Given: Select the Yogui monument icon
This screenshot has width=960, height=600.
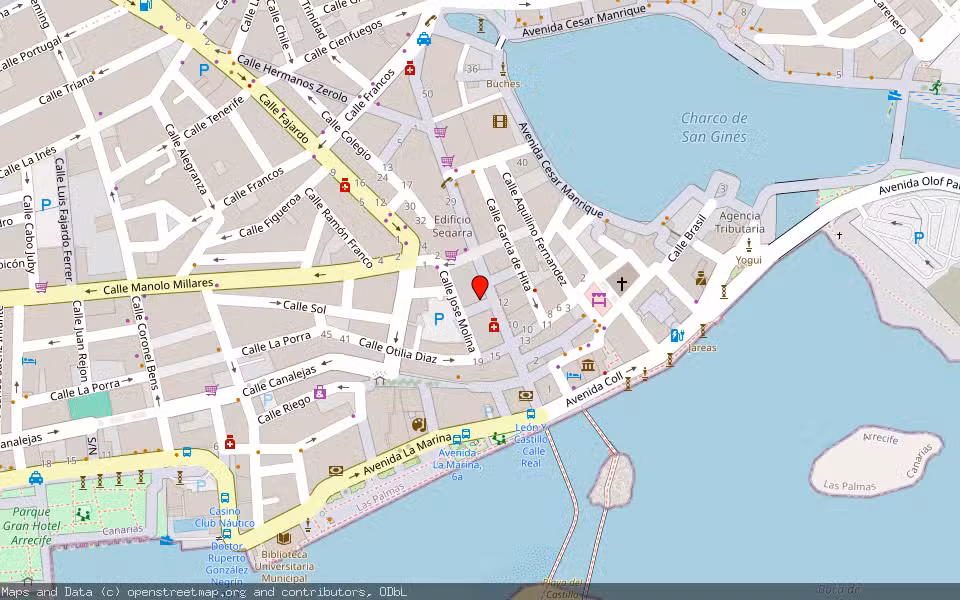Looking at the screenshot, I should click(748, 246).
